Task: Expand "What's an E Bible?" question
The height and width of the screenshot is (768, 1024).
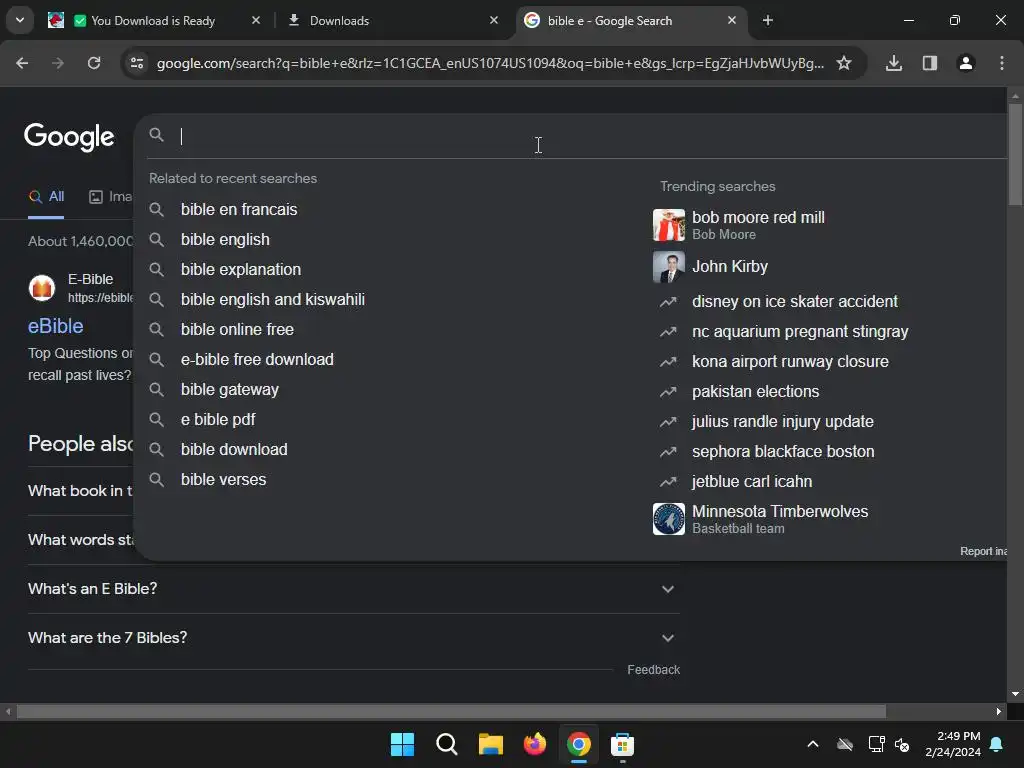Action: pyautogui.click(x=353, y=589)
